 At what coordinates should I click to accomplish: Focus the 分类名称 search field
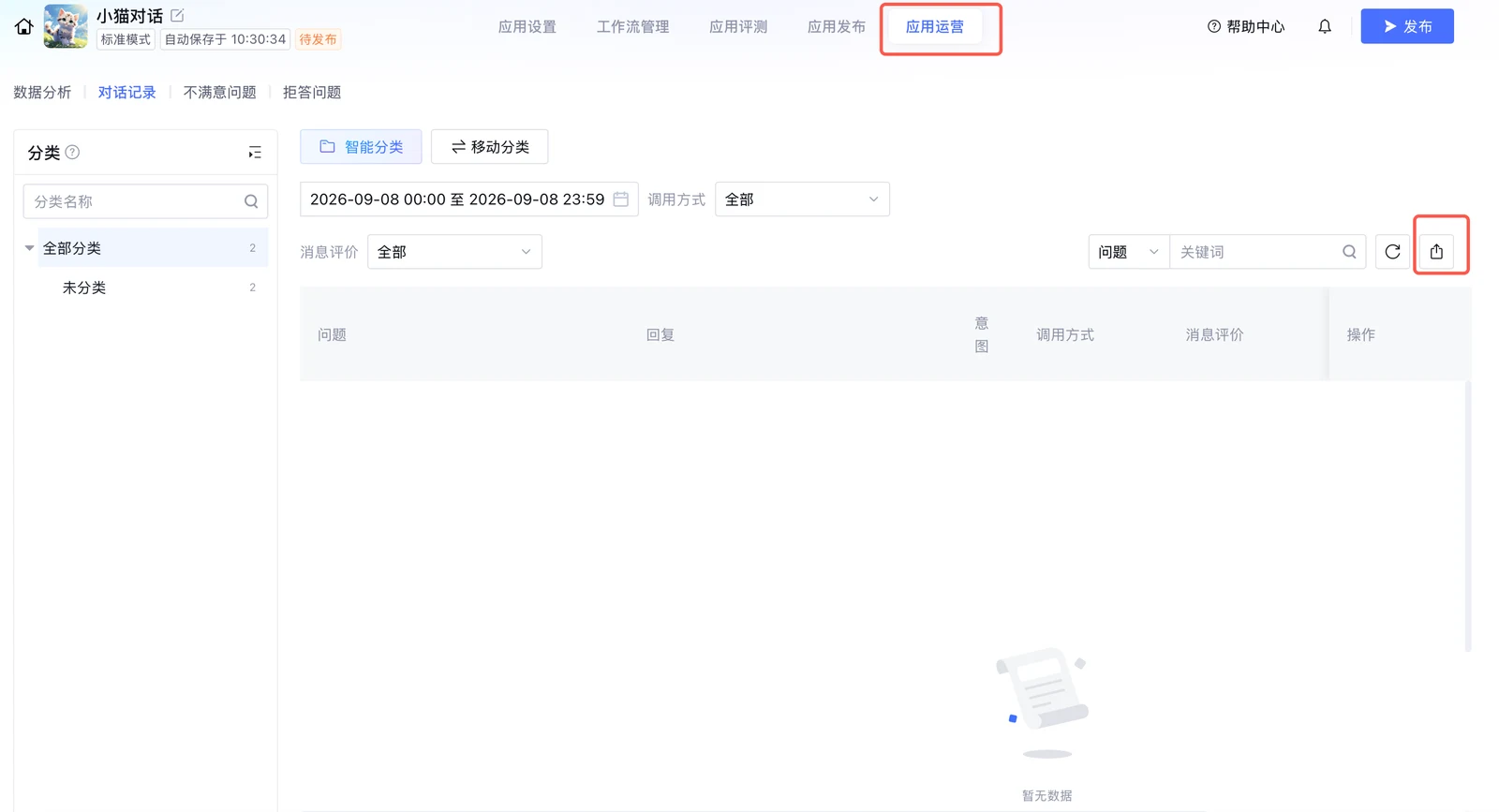pyautogui.click(x=145, y=201)
